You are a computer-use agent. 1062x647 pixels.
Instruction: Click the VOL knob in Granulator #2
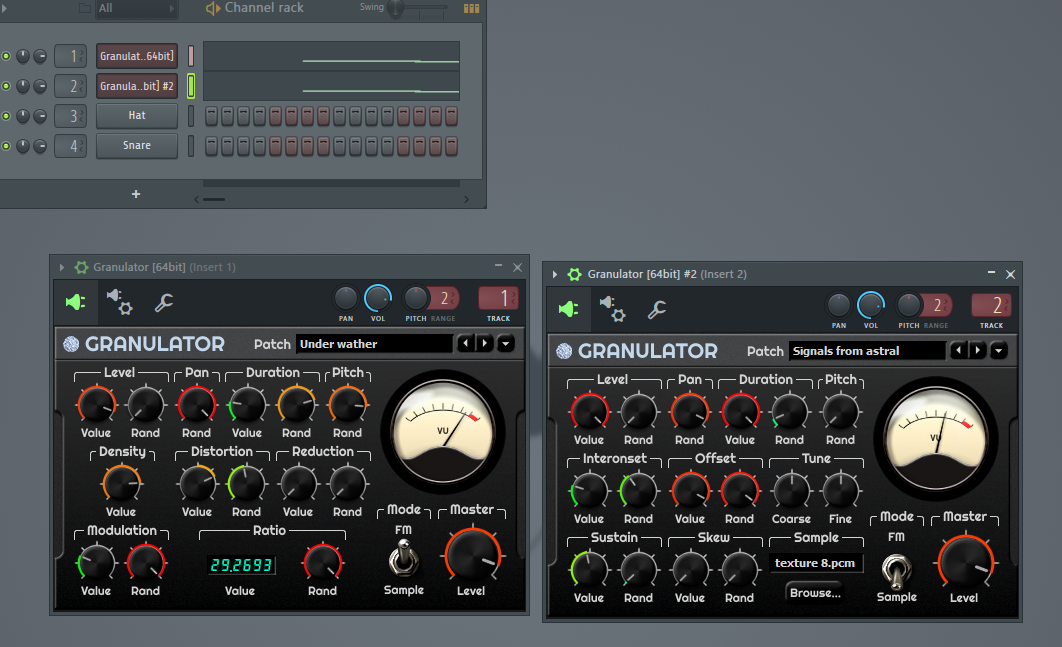[871, 305]
